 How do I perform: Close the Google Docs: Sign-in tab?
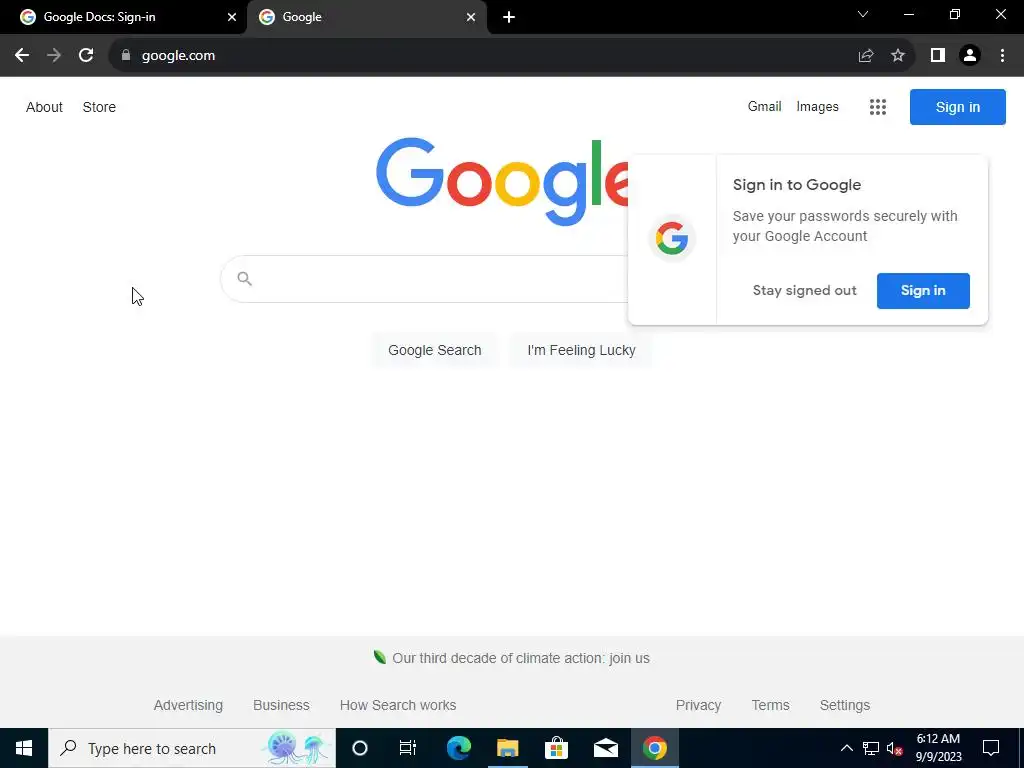232,17
